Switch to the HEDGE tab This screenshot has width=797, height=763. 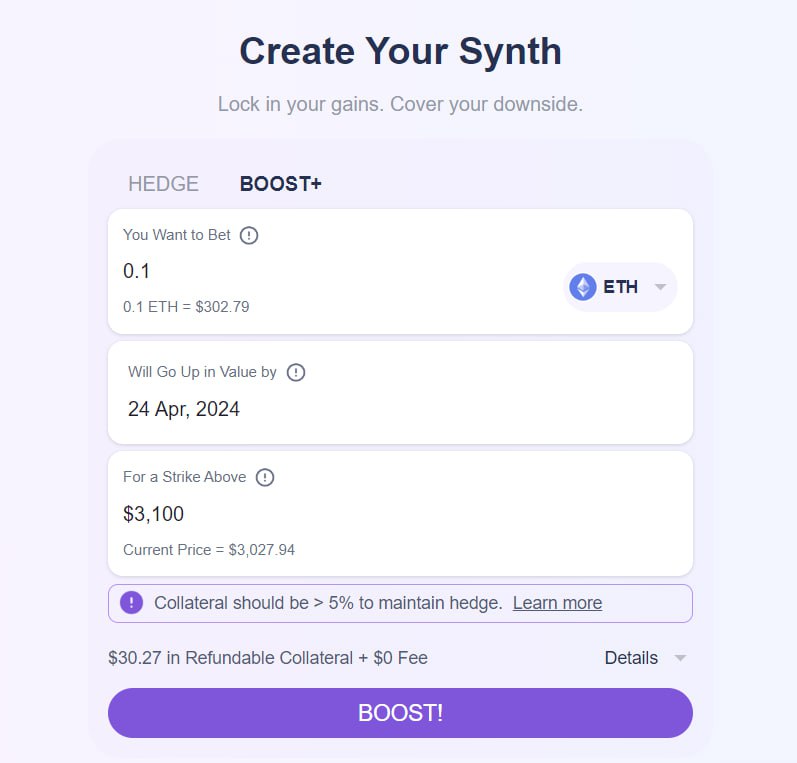[x=163, y=184]
